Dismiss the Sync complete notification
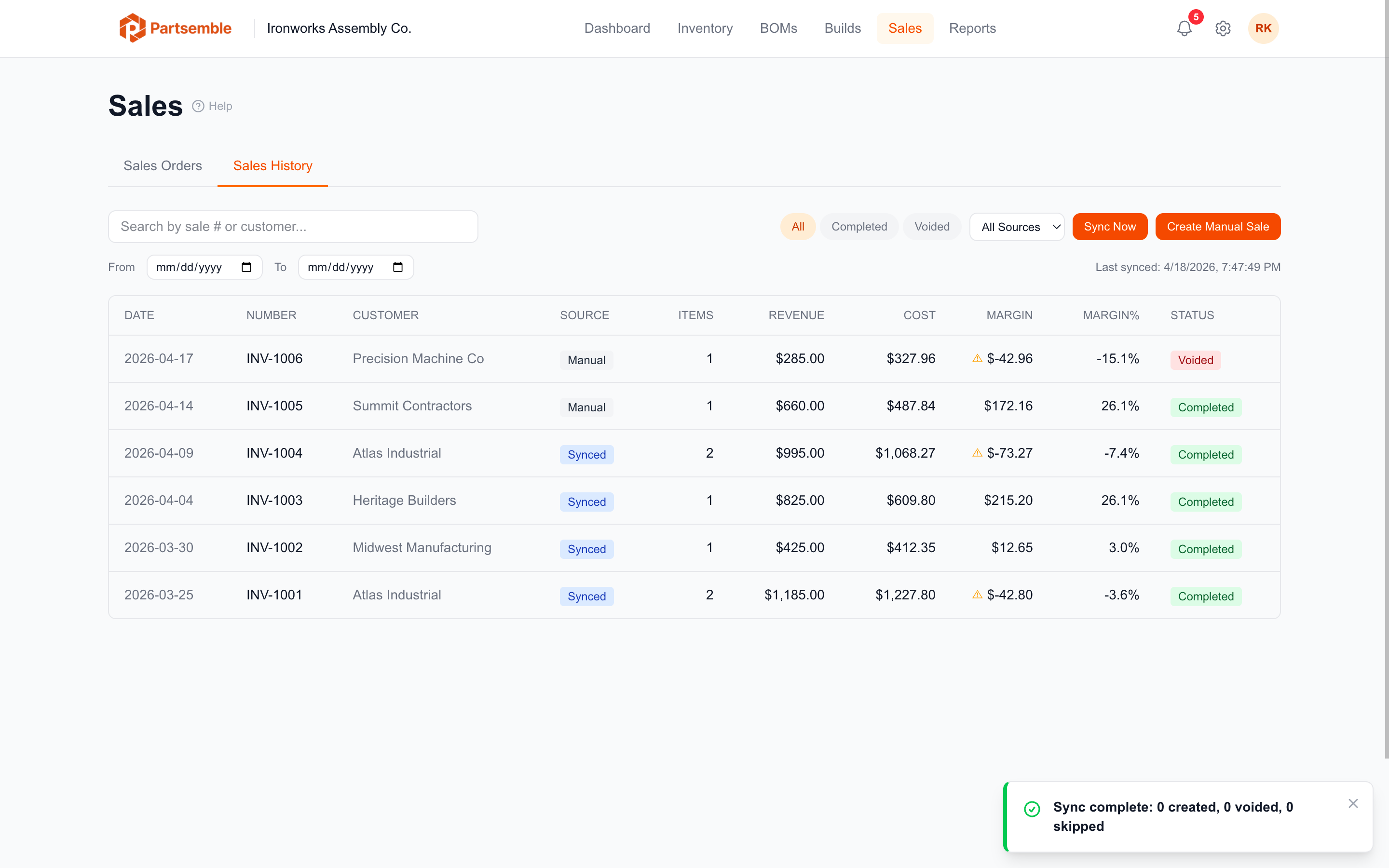This screenshot has width=1389, height=868. pyautogui.click(x=1353, y=803)
